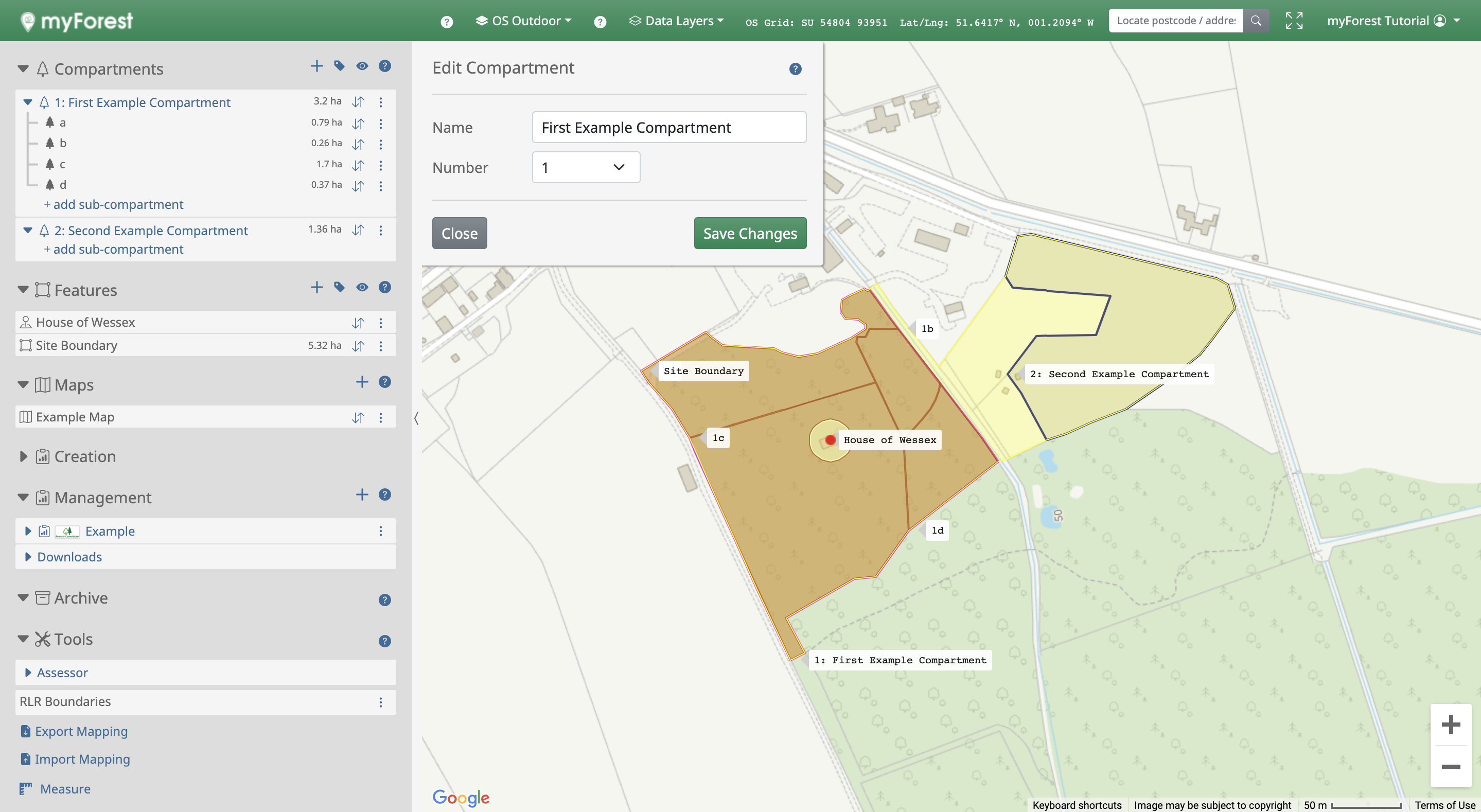This screenshot has width=1481, height=812.
Task: Open the help icon in Edit Compartment
Action: [x=795, y=69]
